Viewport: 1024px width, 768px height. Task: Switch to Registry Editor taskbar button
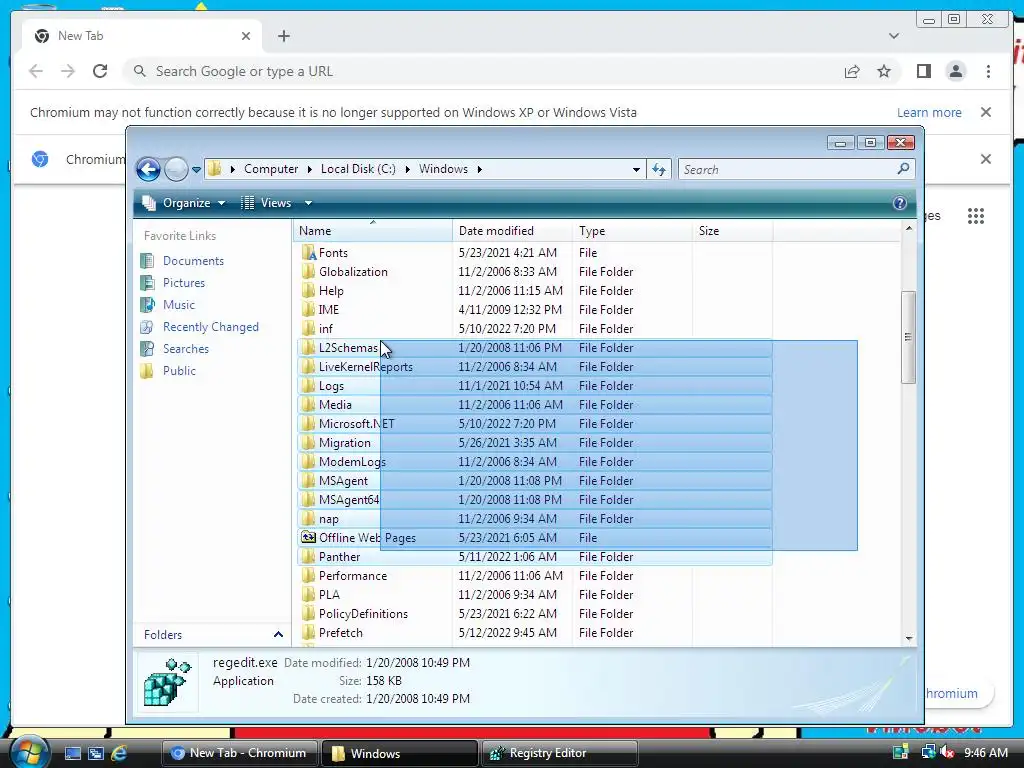click(x=559, y=753)
